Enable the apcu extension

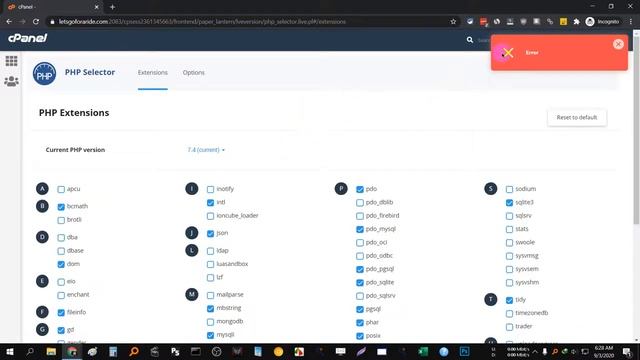(x=61, y=189)
